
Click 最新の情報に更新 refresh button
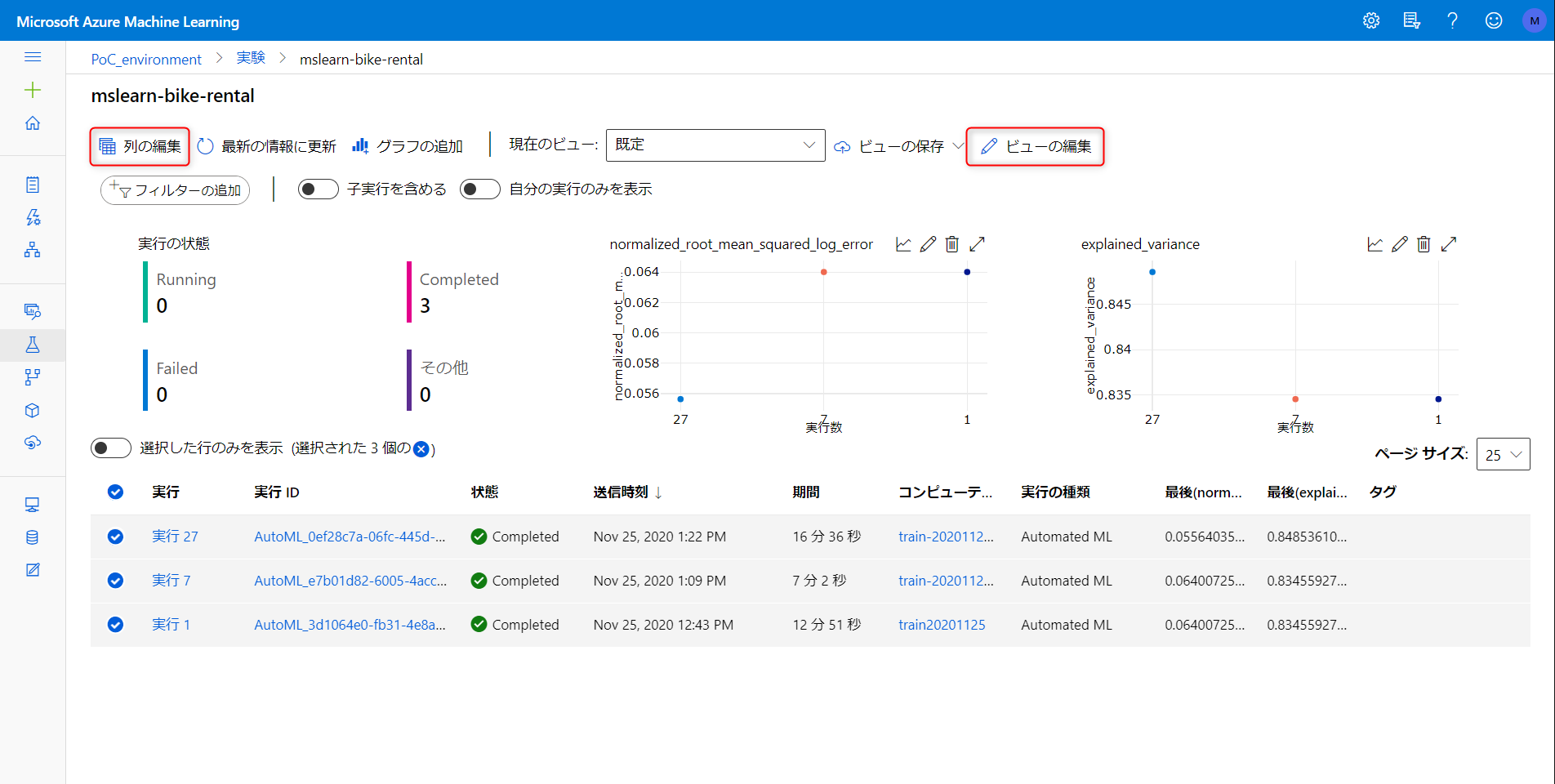[267, 146]
